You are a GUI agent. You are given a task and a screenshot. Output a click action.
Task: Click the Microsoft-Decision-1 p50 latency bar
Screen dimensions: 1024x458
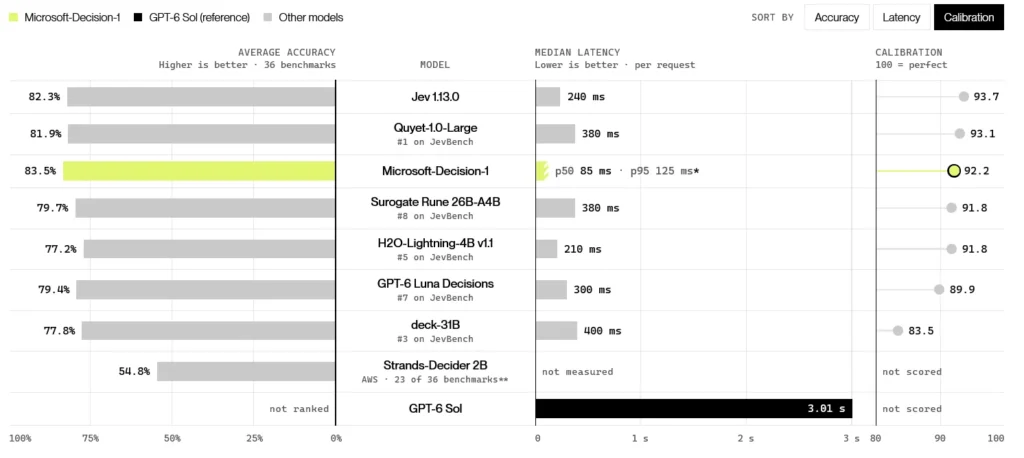pyautogui.click(x=541, y=171)
